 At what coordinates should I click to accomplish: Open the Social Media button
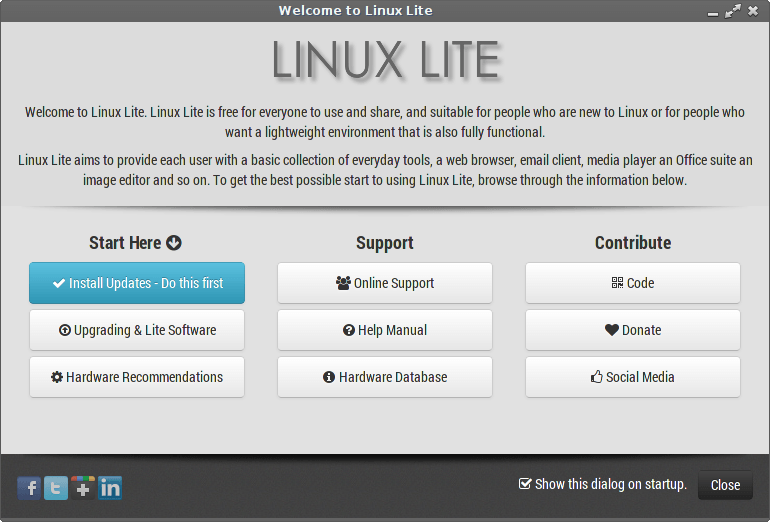633,377
